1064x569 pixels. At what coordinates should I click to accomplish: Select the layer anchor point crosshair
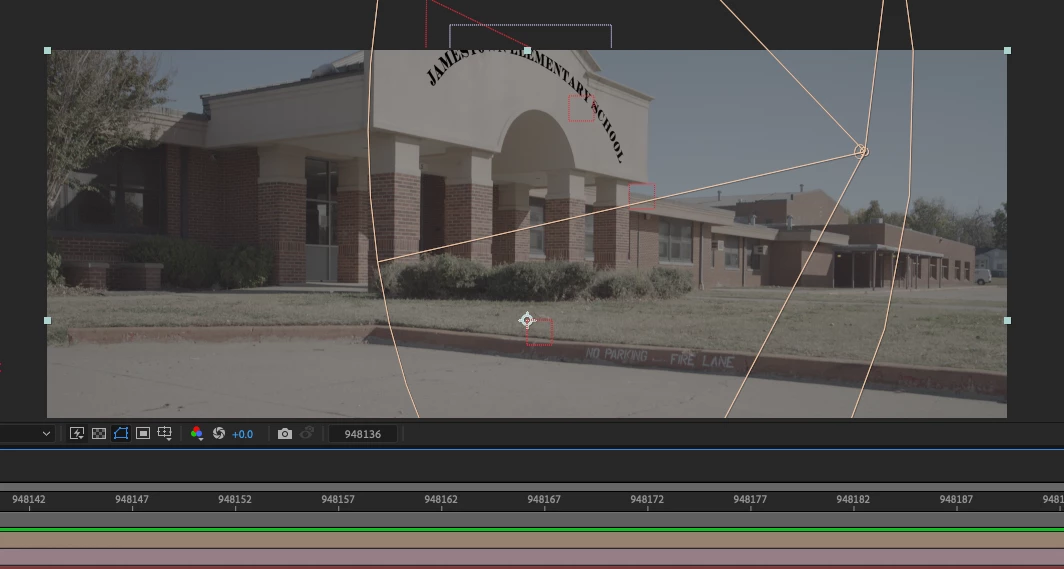click(527, 320)
